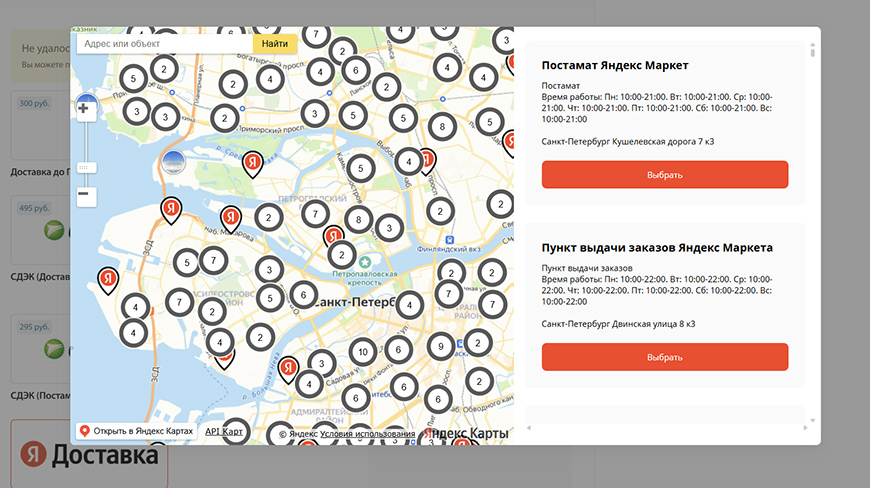
Task: Select the Yandex pin by Большая Нева
Action: click(x=288, y=370)
